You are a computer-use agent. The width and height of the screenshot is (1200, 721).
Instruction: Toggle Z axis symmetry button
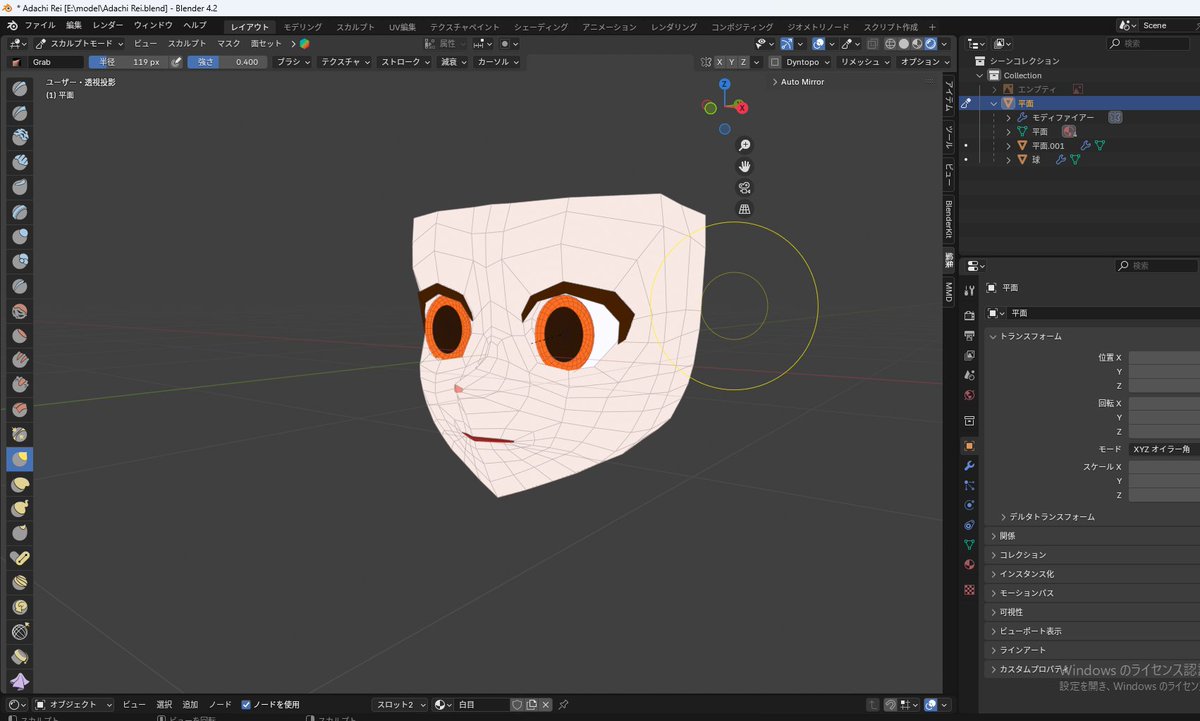pos(743,62)
